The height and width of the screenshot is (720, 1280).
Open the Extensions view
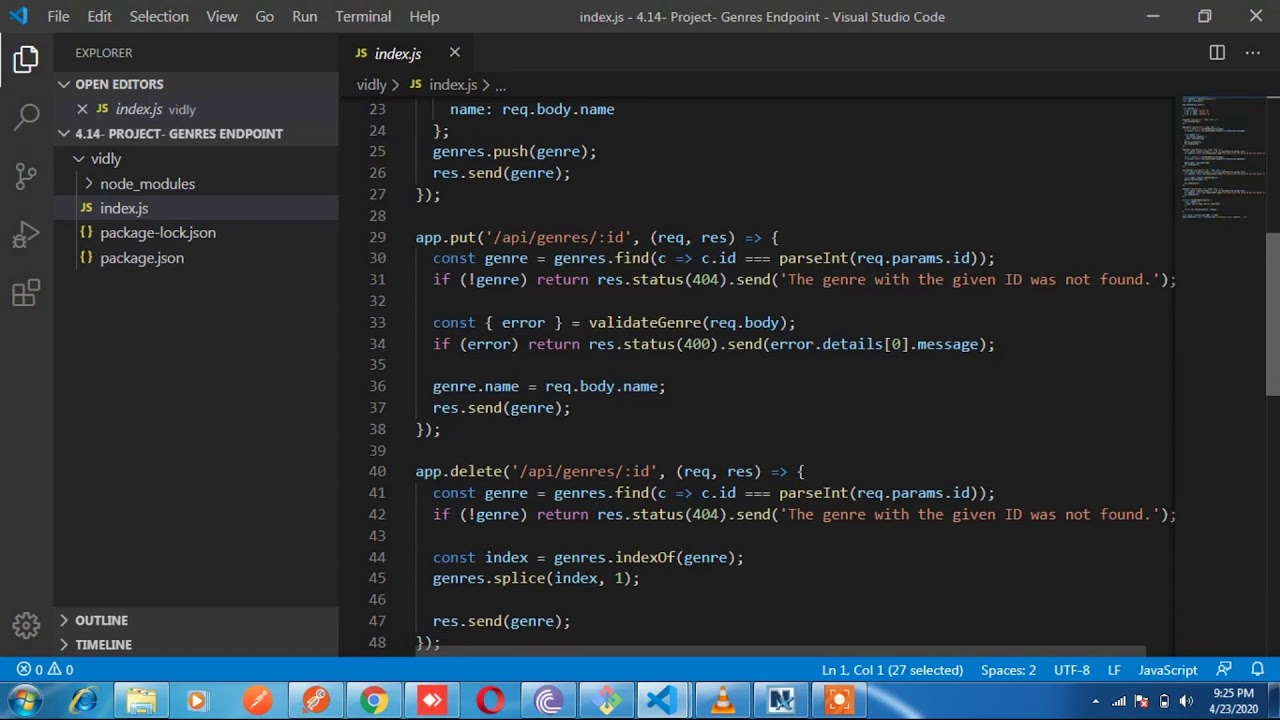[x=27, y=293]
